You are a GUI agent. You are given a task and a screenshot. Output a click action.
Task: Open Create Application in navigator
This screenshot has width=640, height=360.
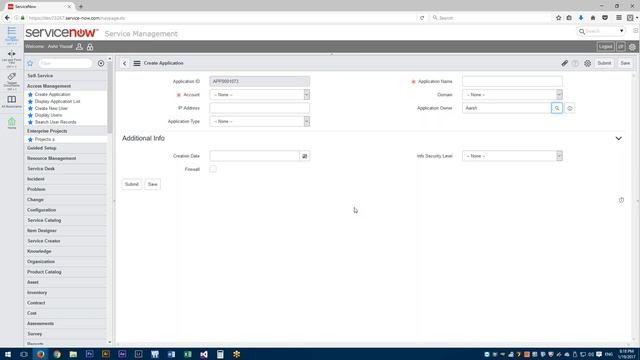tap(52, 94)
